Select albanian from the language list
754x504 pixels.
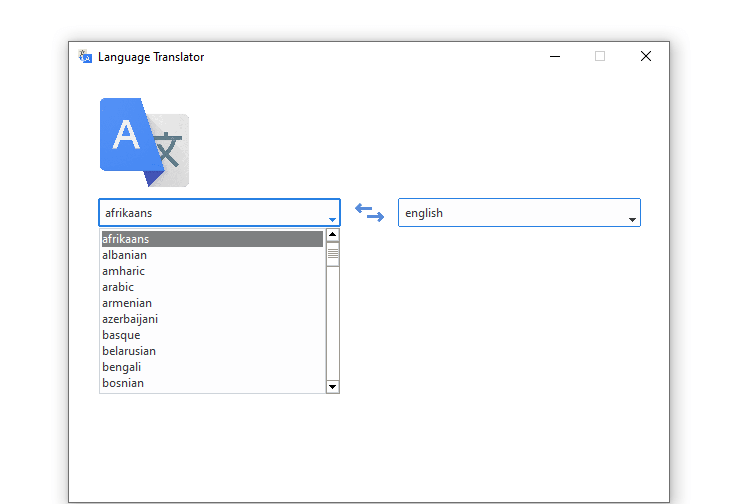[x=124, y=255]
